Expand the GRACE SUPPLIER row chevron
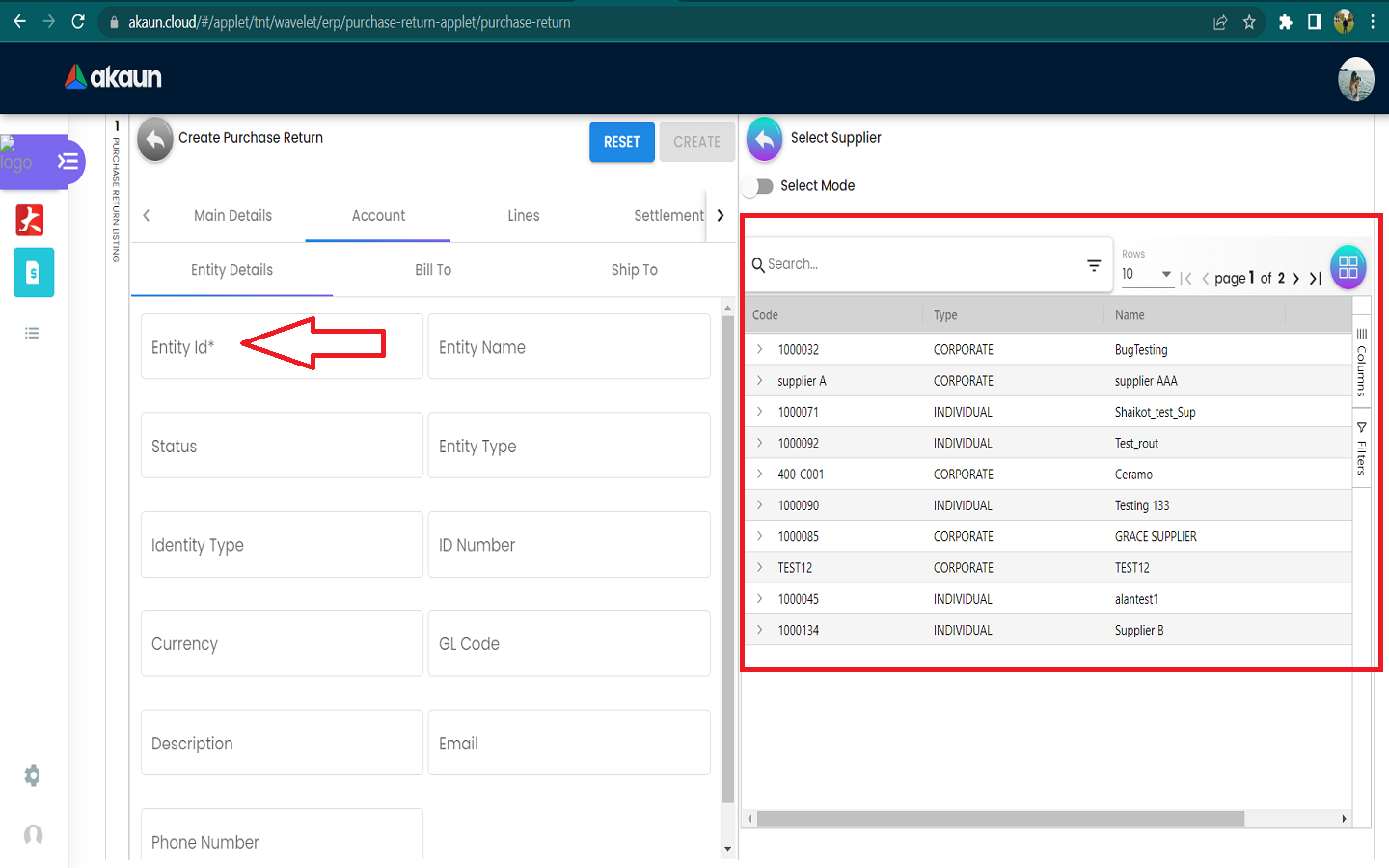Screen dimensions: 1389x868 point(760,536)
